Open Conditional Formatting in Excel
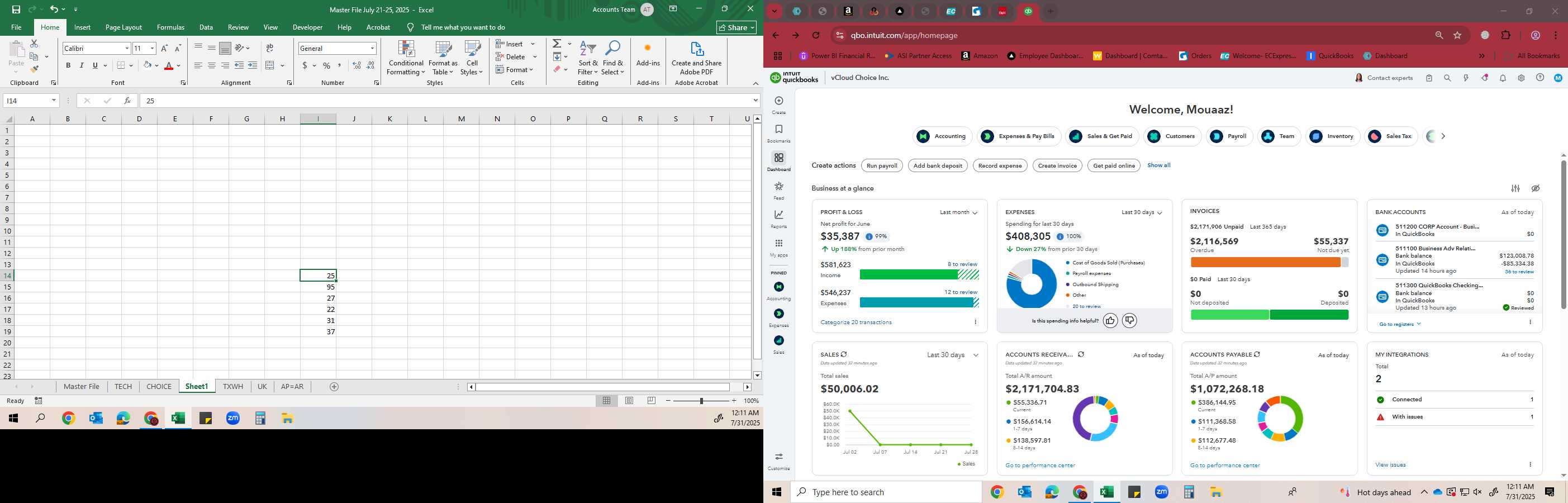 (406, 59)
